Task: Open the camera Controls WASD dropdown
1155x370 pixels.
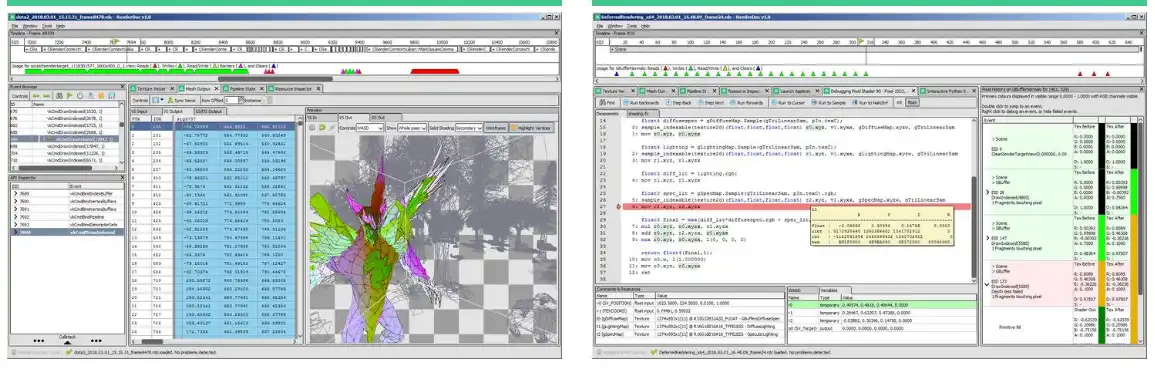Action: point(370,128)
